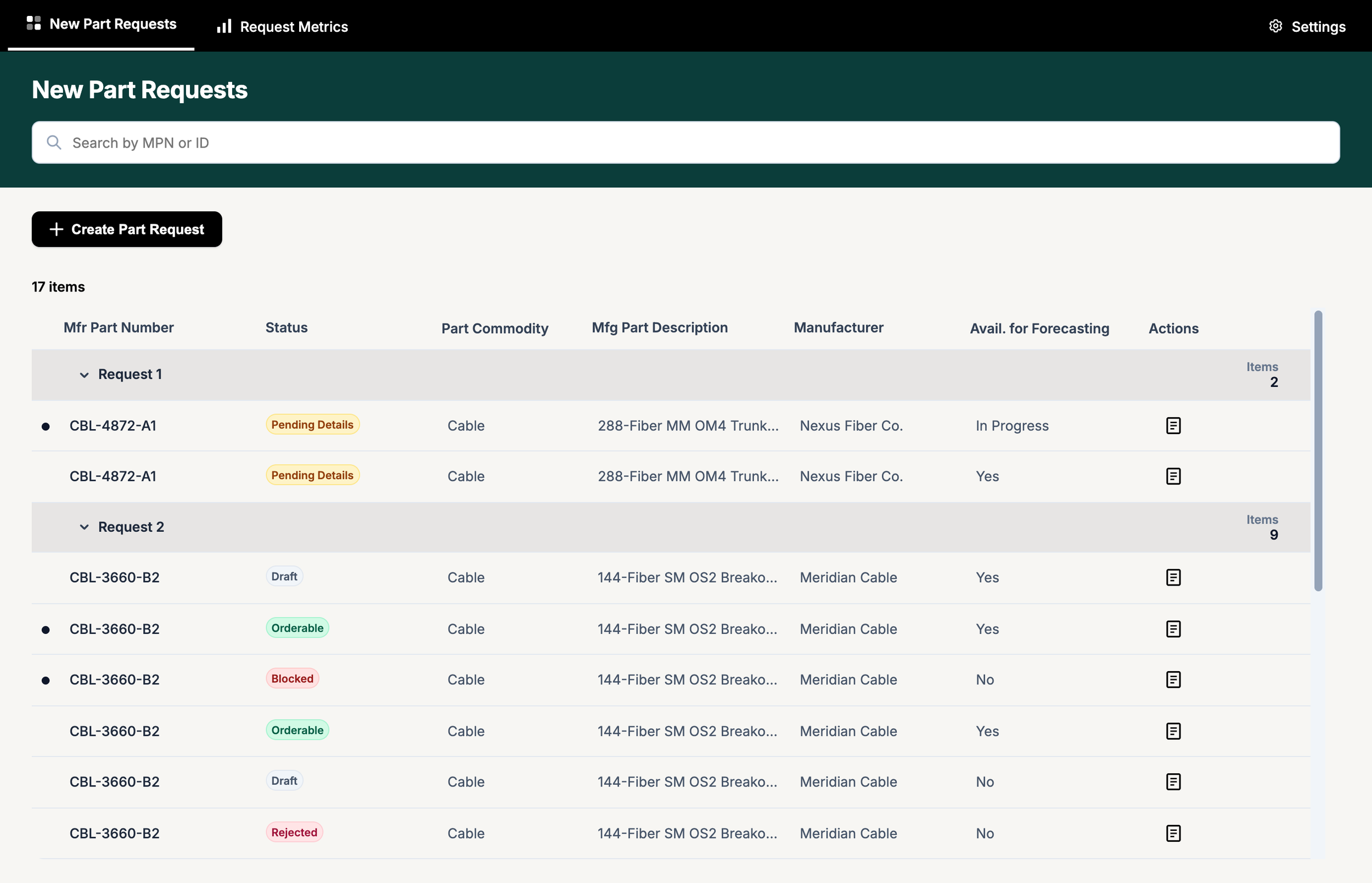Click the Rejected status badge
This screenshot has width=1372, height=883.
pos(294,832)
